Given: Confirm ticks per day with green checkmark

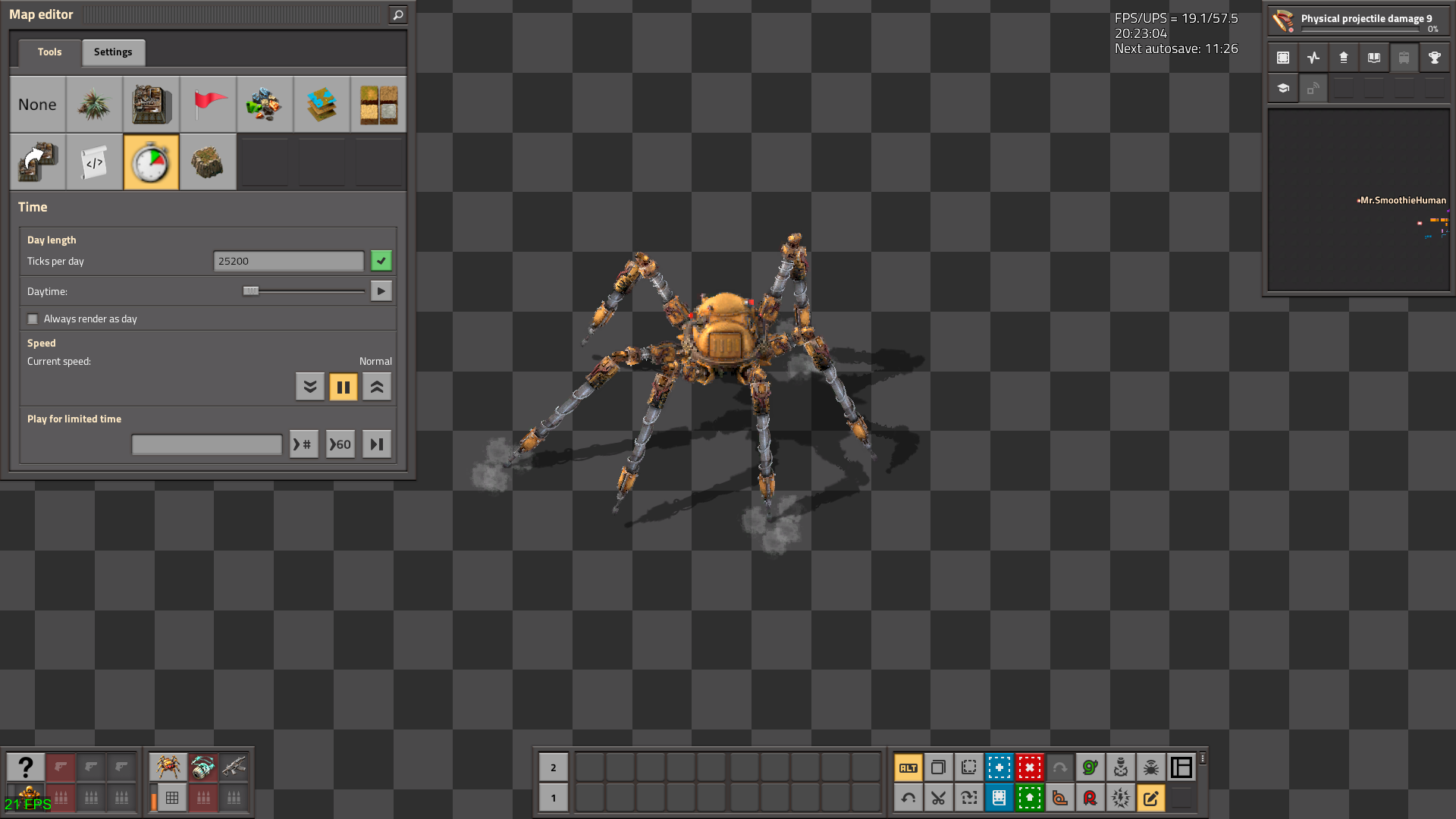Looking at the screenshot, I should pos(381,261).
